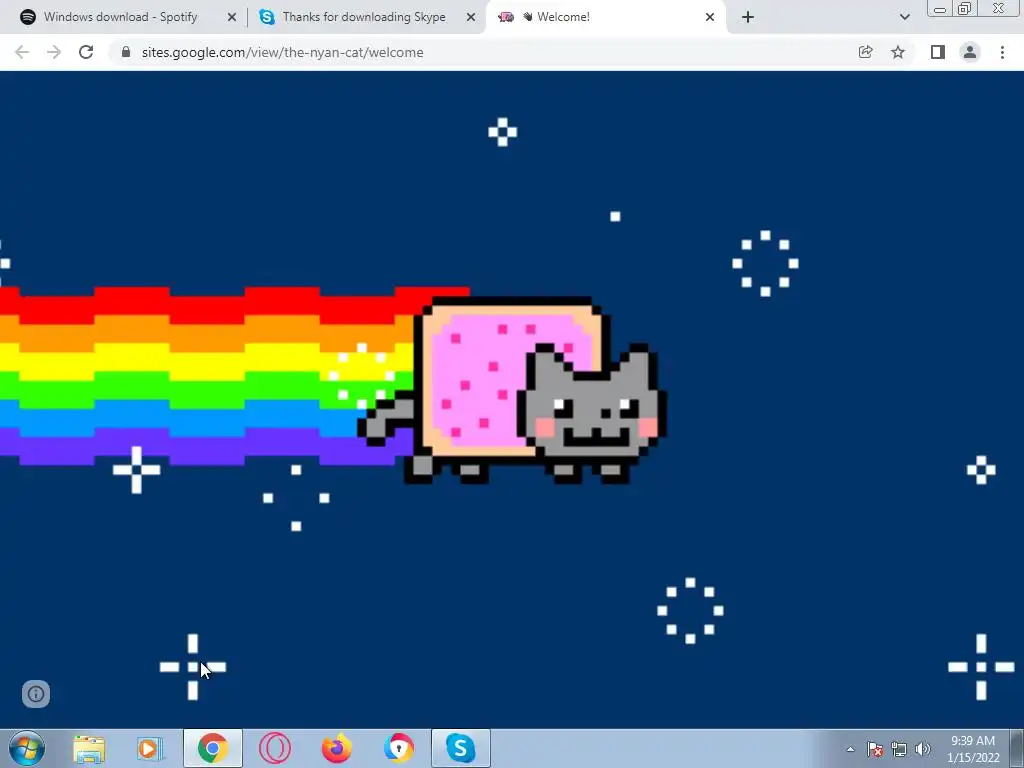This screenshot has width=1024, height=768.
Task: Open Skype from the taskbar
Action: tap(460, 748)
